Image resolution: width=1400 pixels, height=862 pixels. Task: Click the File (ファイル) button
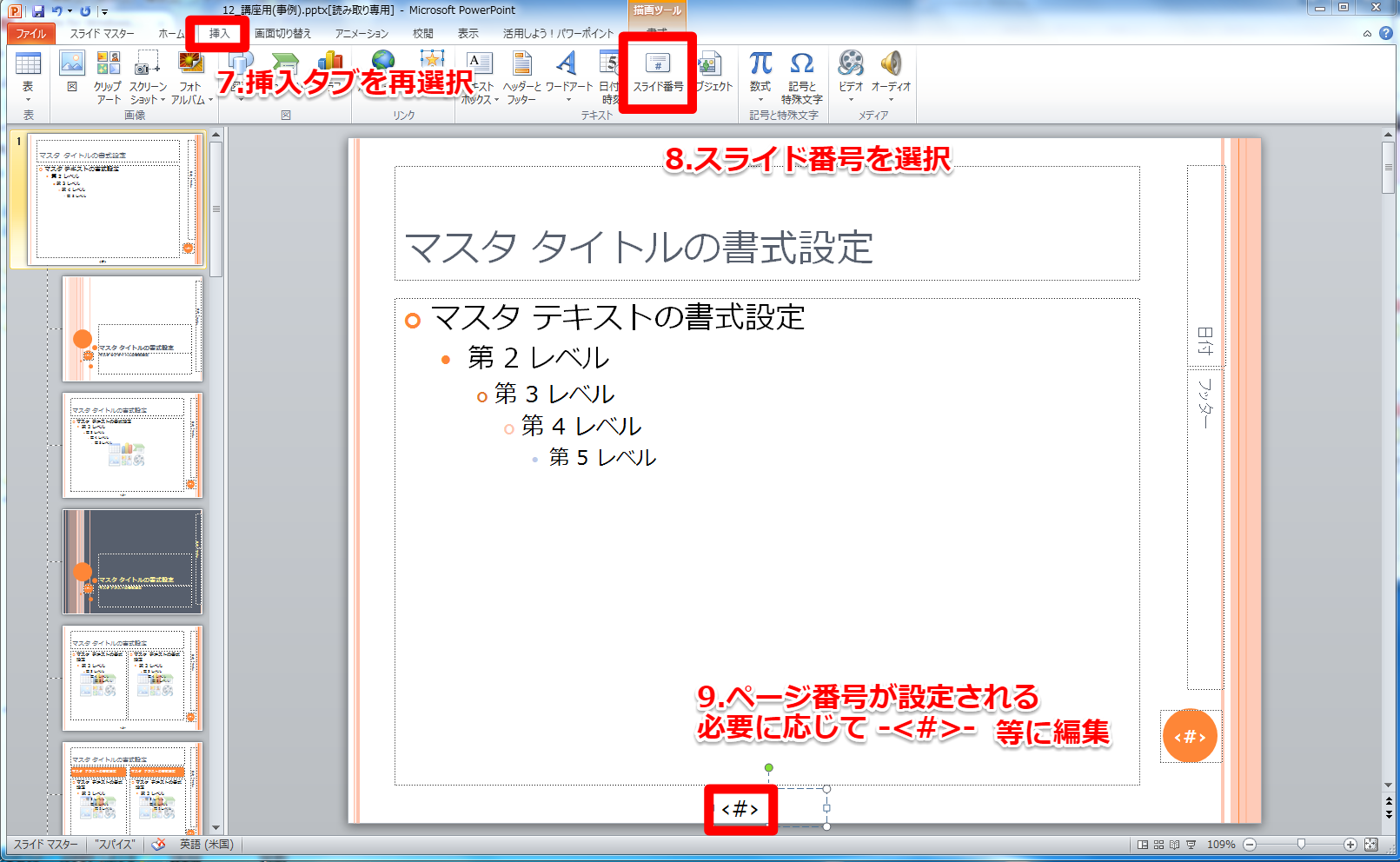pos(31,34)
